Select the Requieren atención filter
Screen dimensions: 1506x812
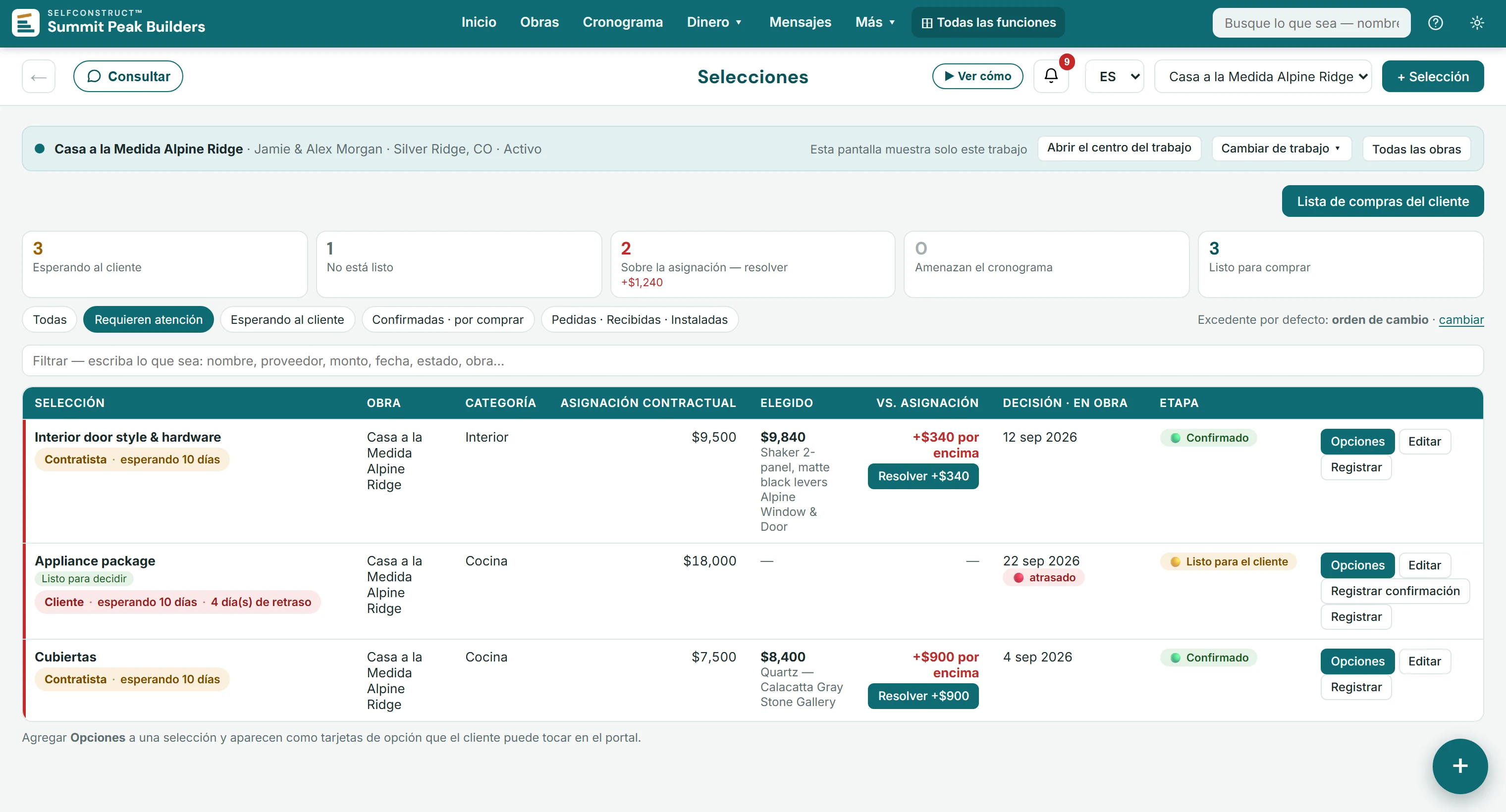click(x=149, y=319)
